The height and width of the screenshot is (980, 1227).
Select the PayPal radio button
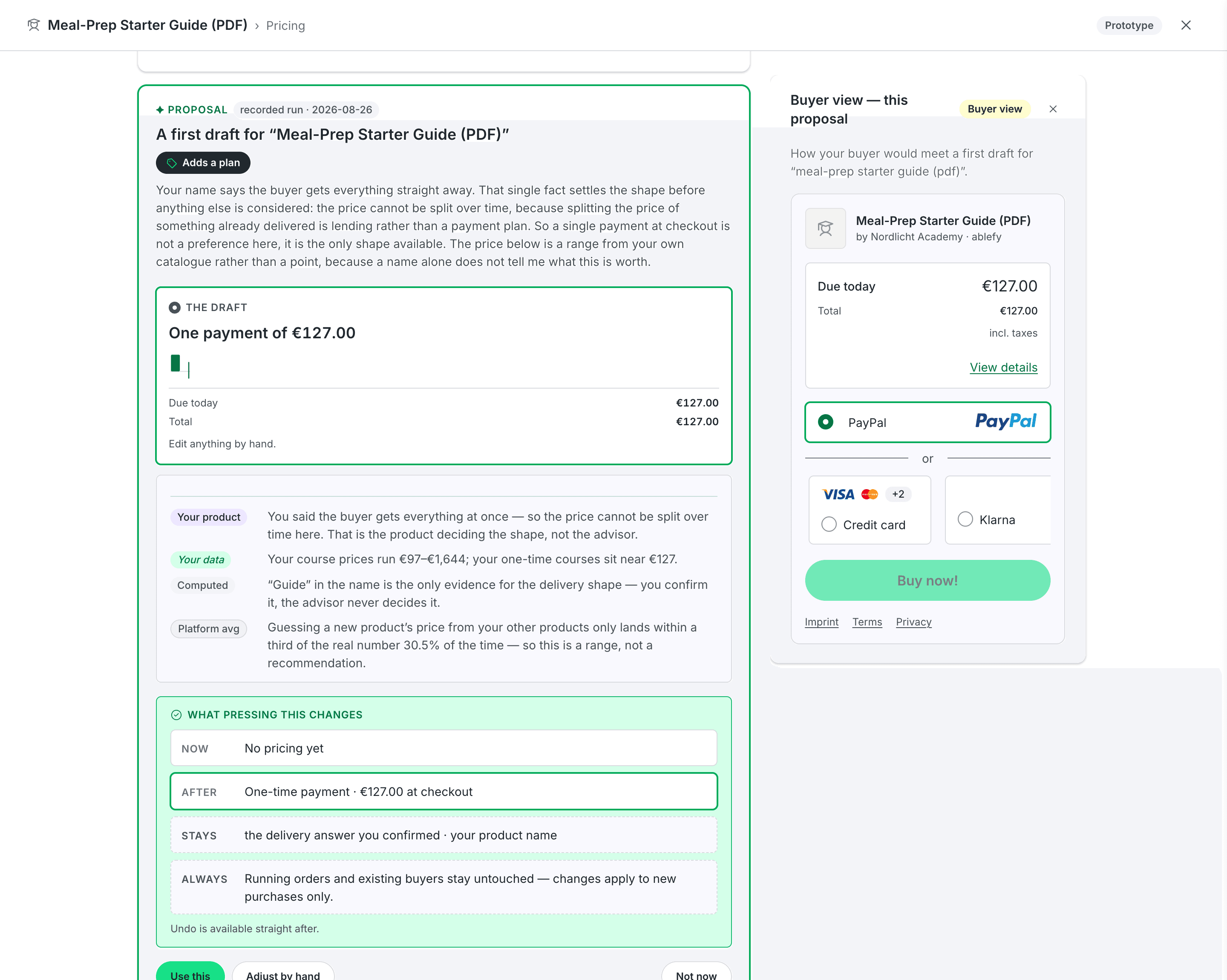[825, 422]
